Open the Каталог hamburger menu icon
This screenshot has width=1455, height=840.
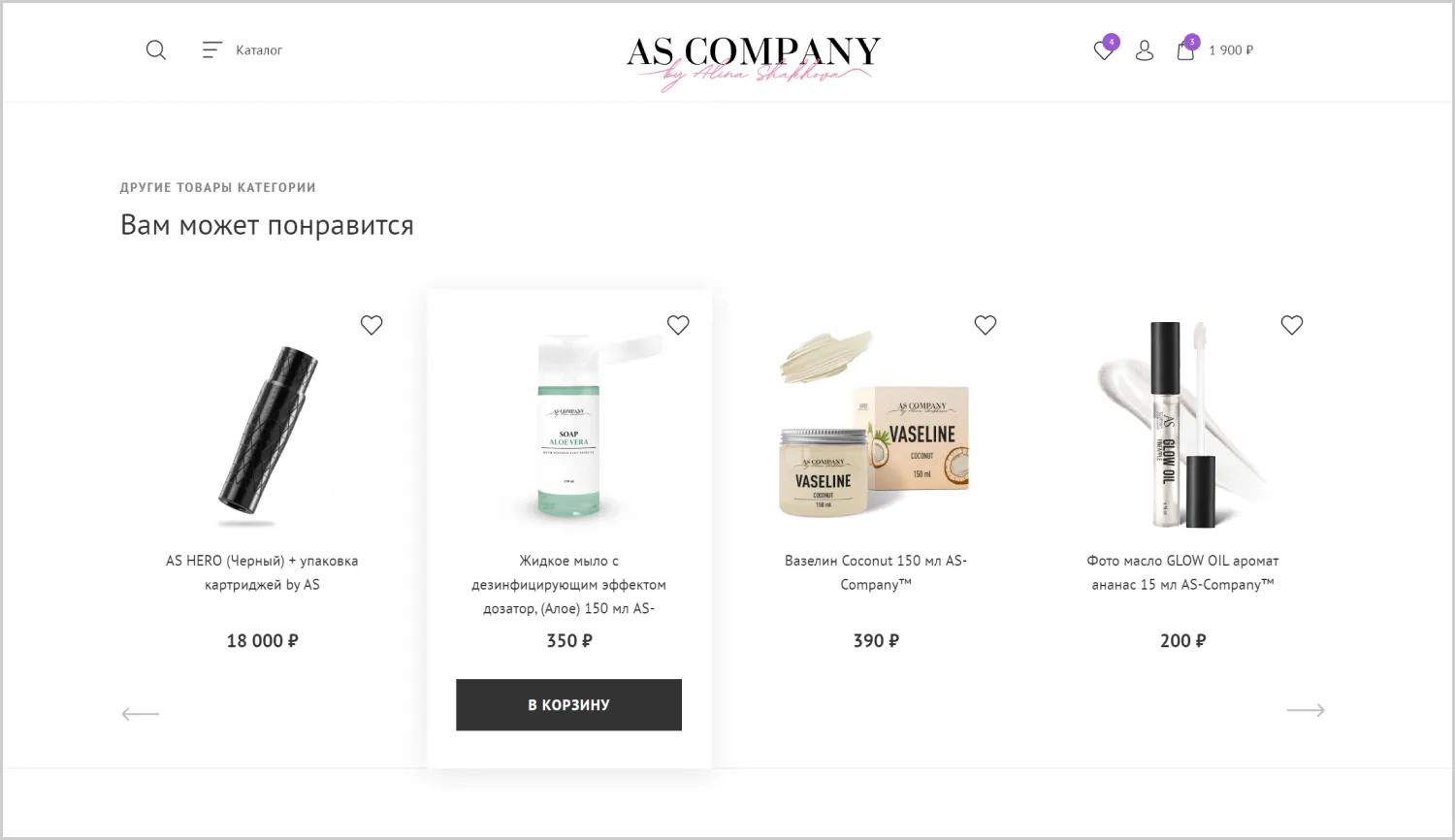tap(212, 50)
